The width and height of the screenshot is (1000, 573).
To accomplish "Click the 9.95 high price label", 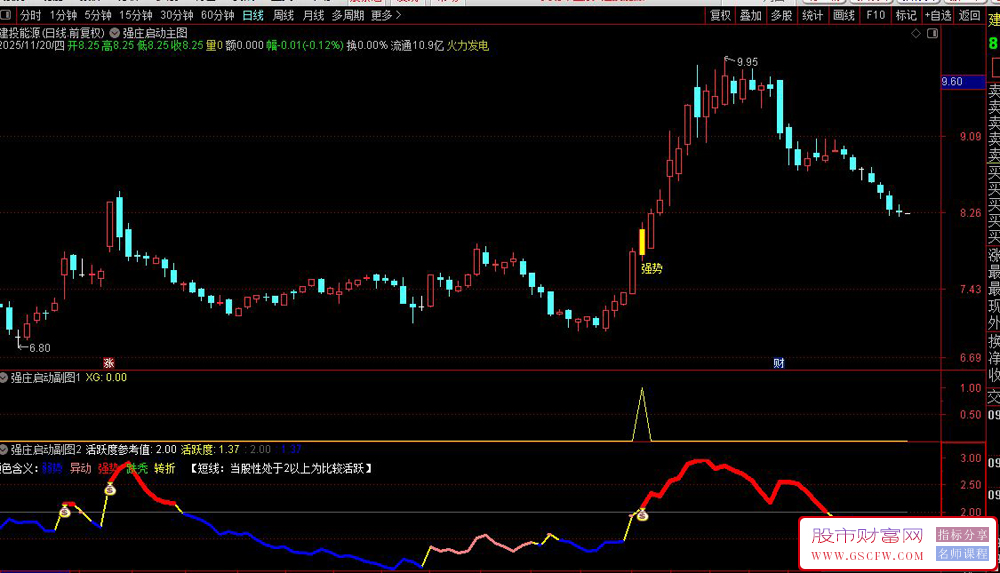I will tap(747, 62).
